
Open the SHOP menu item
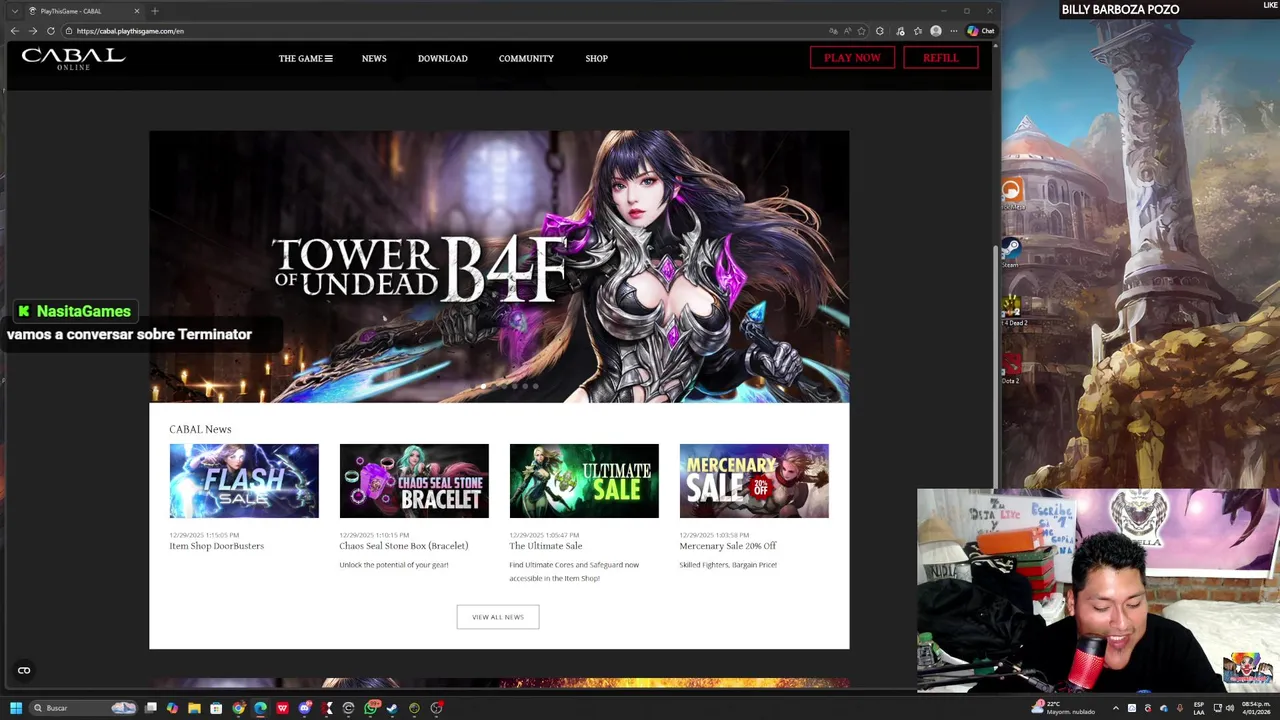coord(596,58)
